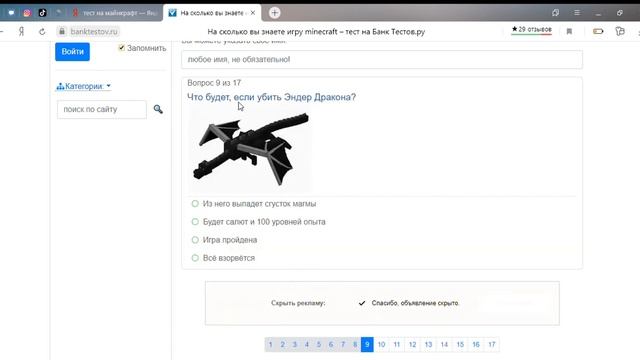The width and height of the screenshot is (640, 360).
Task: Click the lock site security icon
Action: coord(62,31)
